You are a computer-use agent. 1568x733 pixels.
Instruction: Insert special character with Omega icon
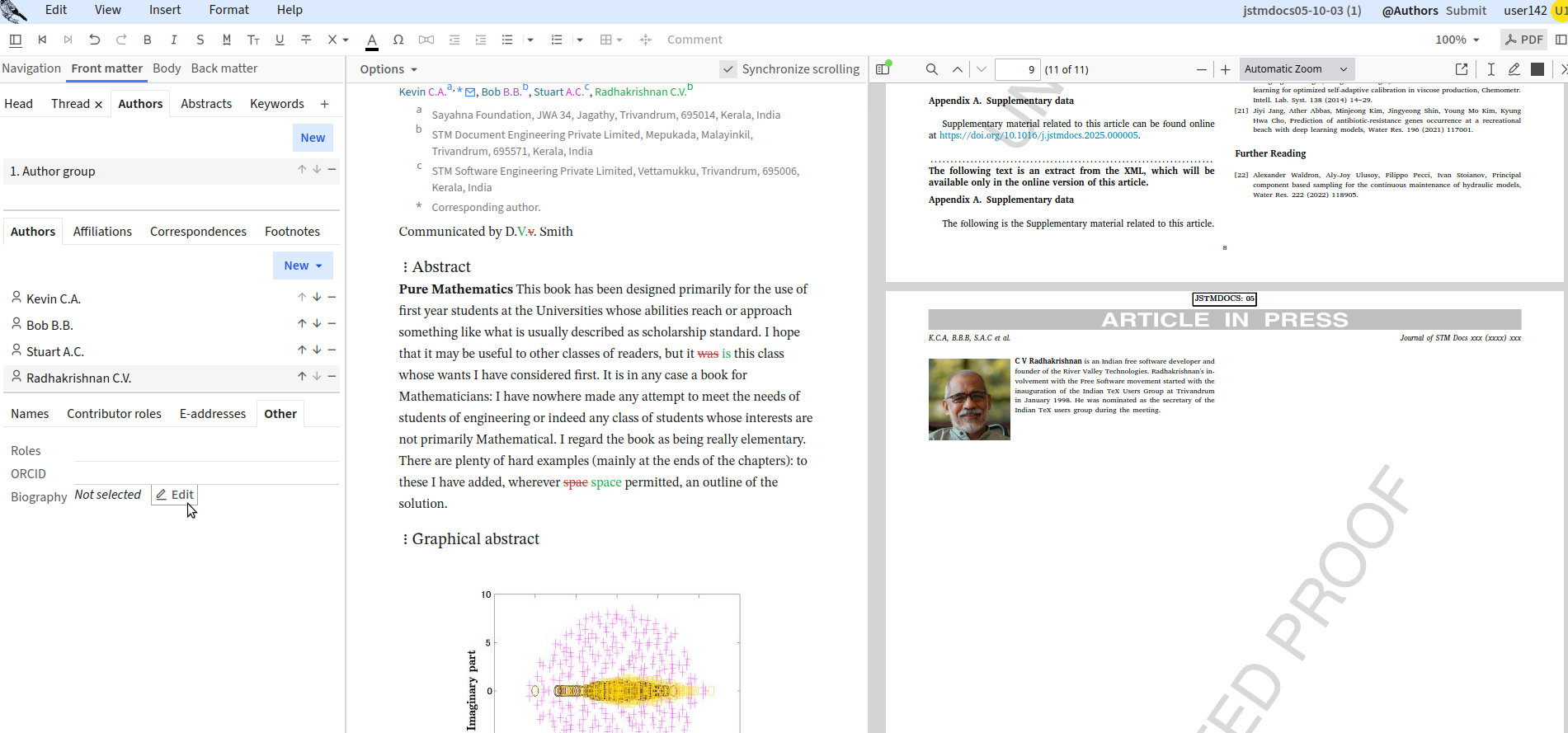tap(398, 40)
